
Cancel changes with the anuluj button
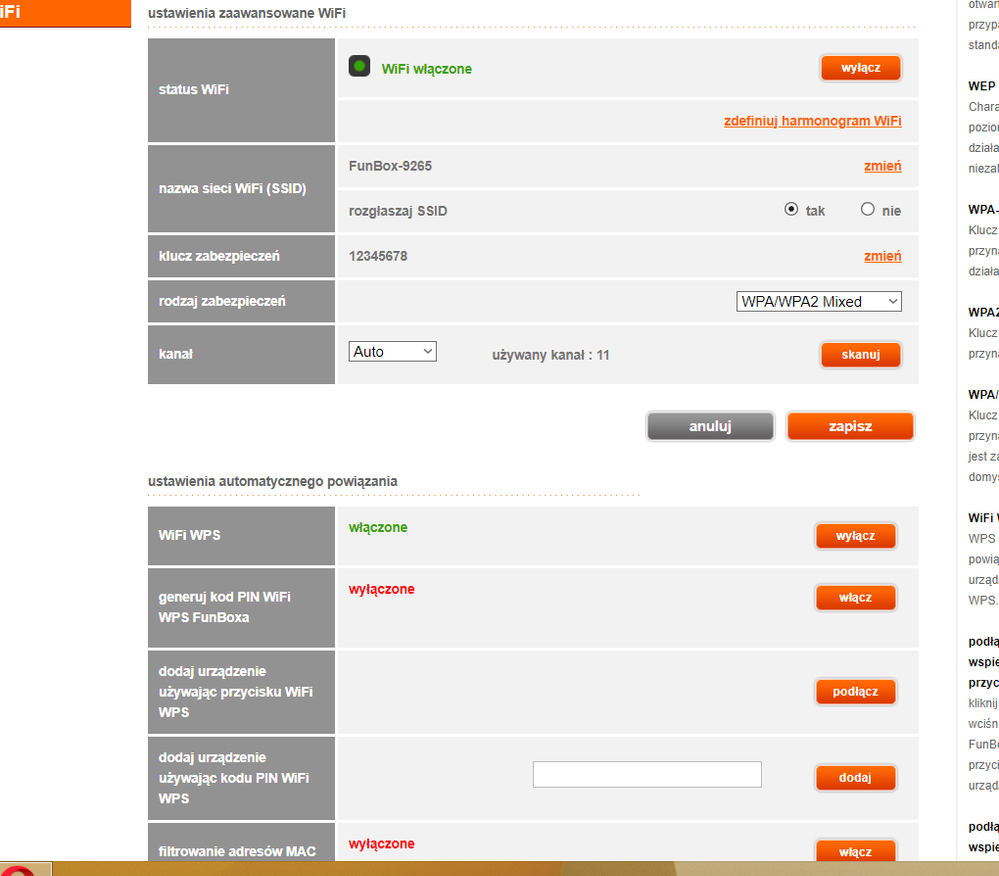(710, 426)
